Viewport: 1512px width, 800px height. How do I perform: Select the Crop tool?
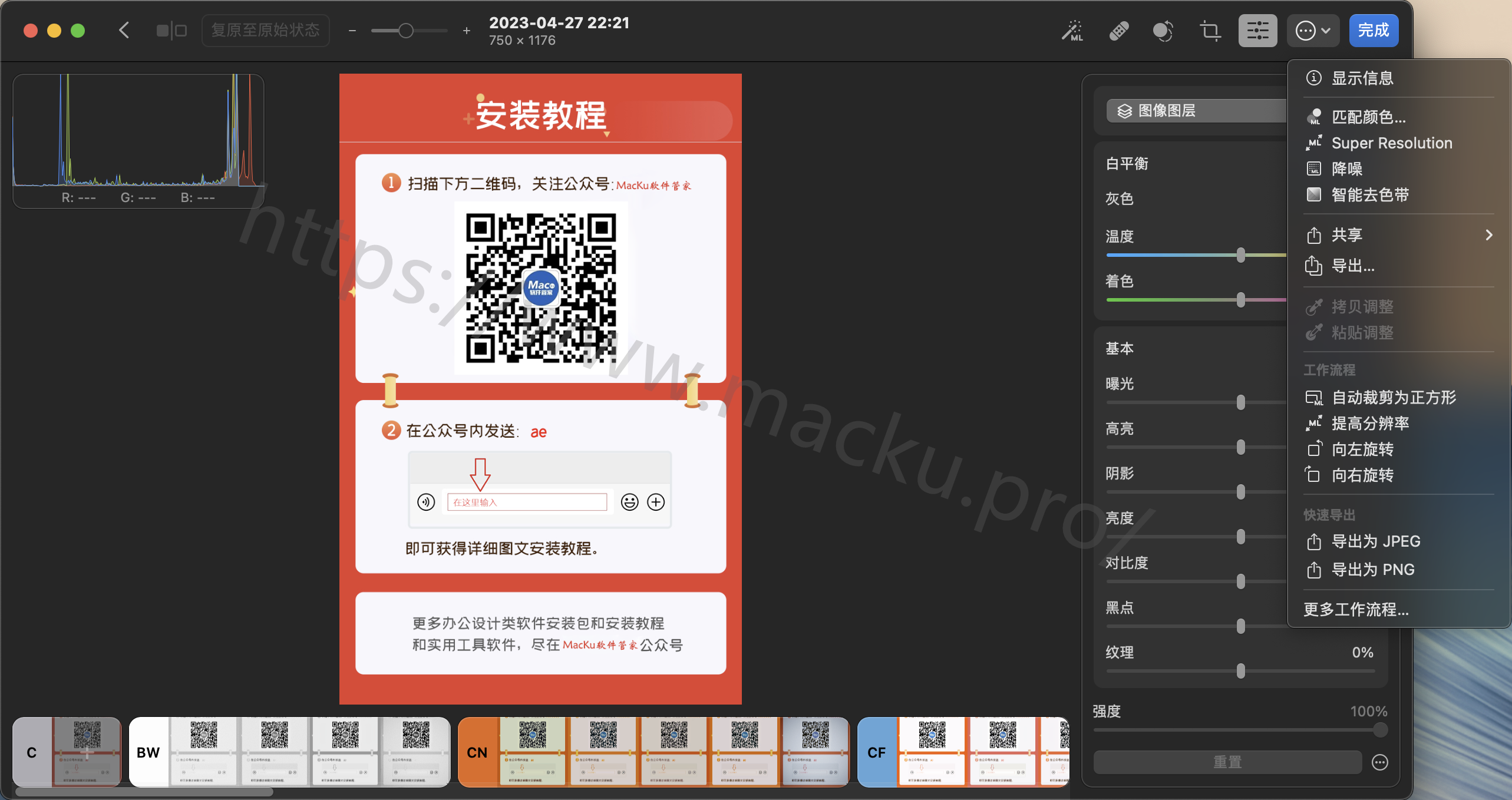1210,31
